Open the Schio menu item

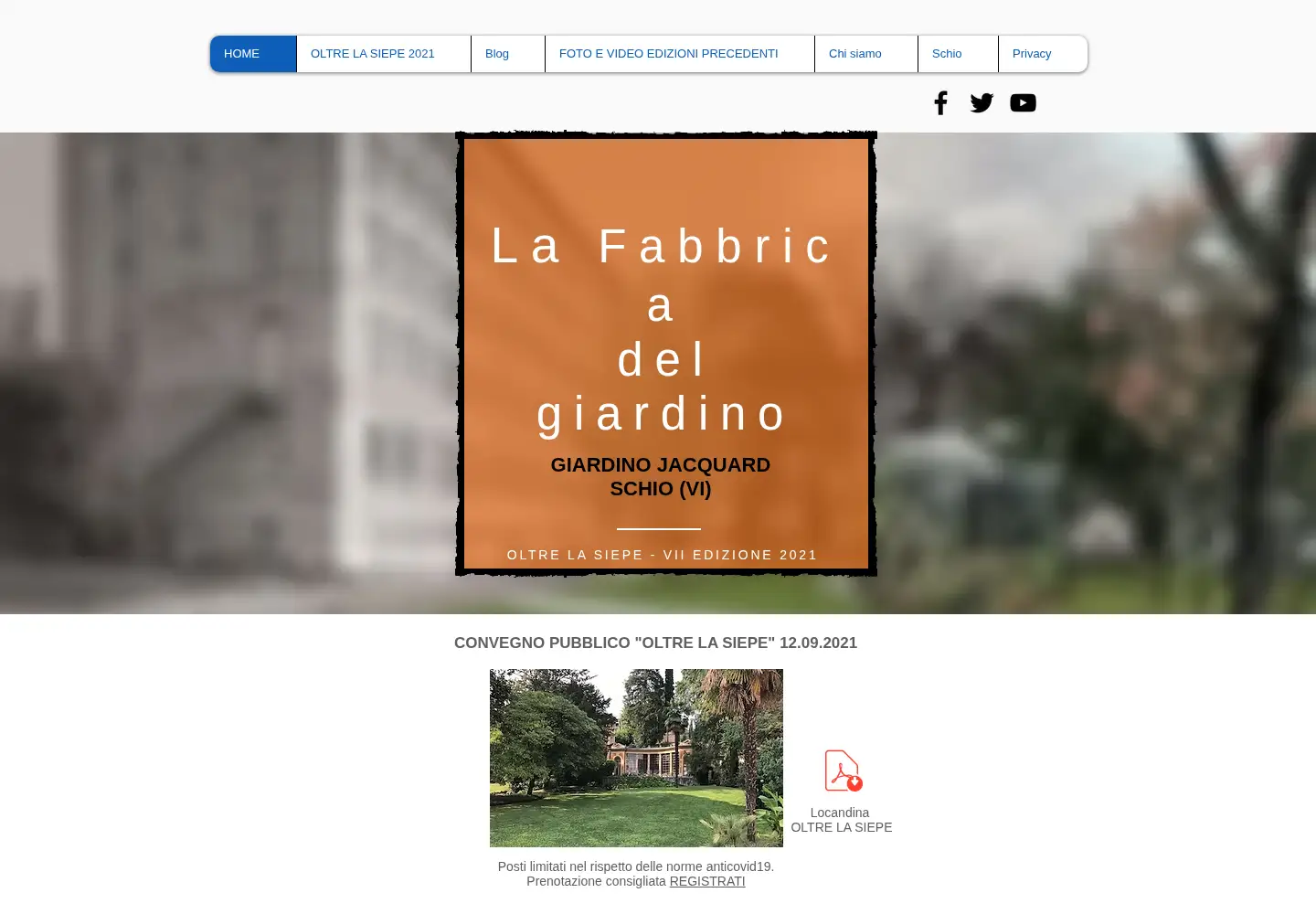(958, 54)
